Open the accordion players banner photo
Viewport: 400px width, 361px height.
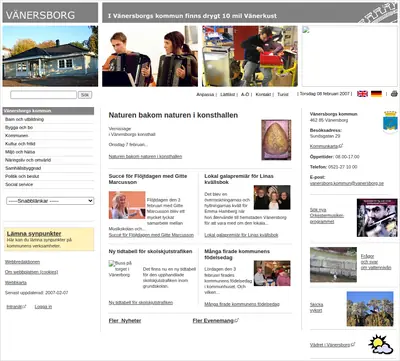150,56
